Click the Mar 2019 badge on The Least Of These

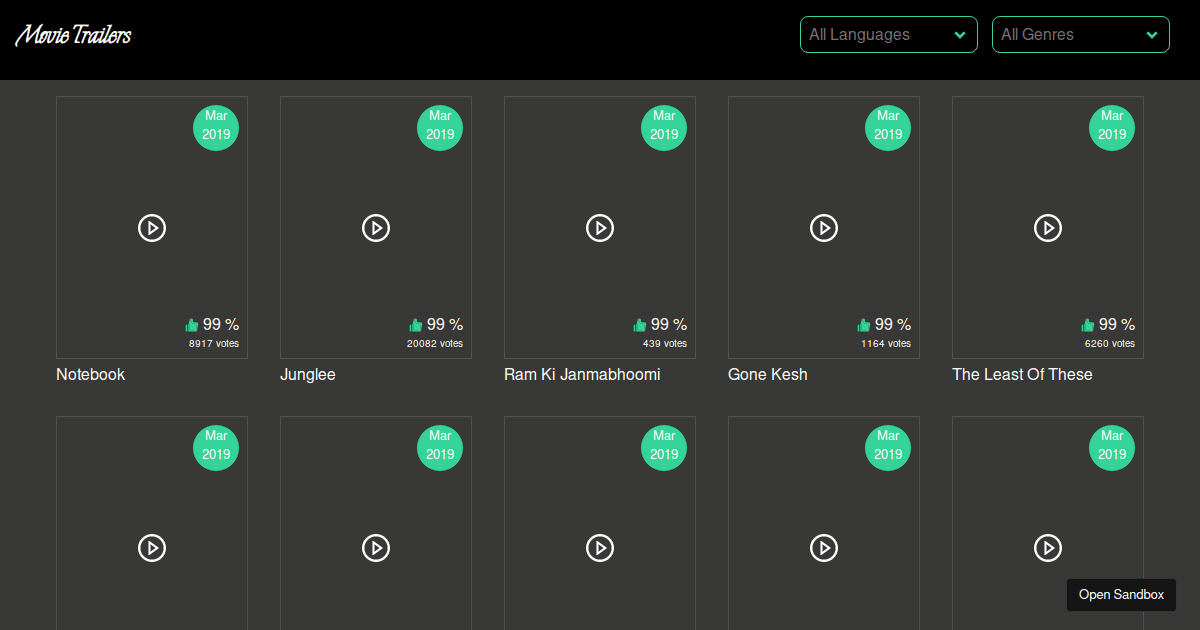pyautogui.click(x=1112, y=127)
